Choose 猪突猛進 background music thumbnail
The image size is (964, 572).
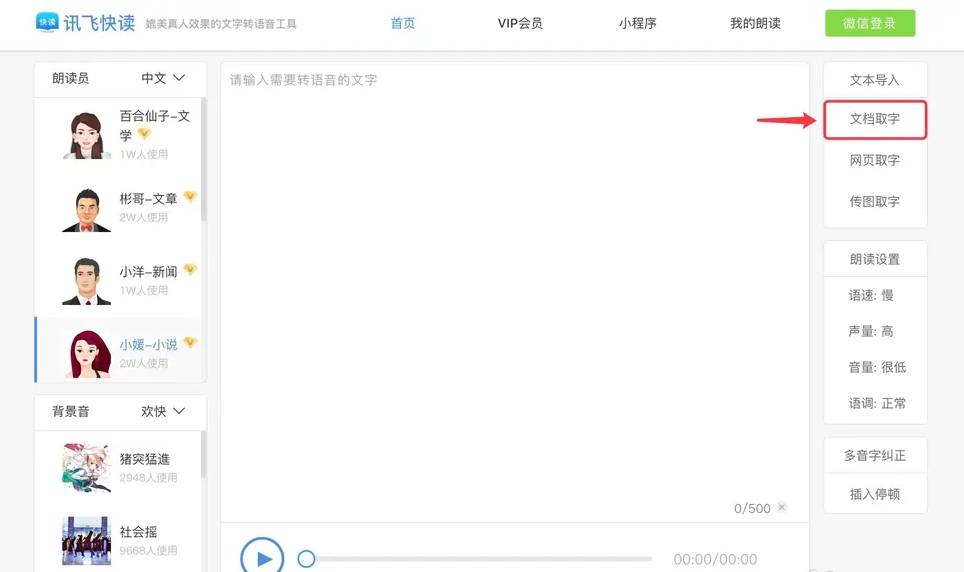pos(86,467)
